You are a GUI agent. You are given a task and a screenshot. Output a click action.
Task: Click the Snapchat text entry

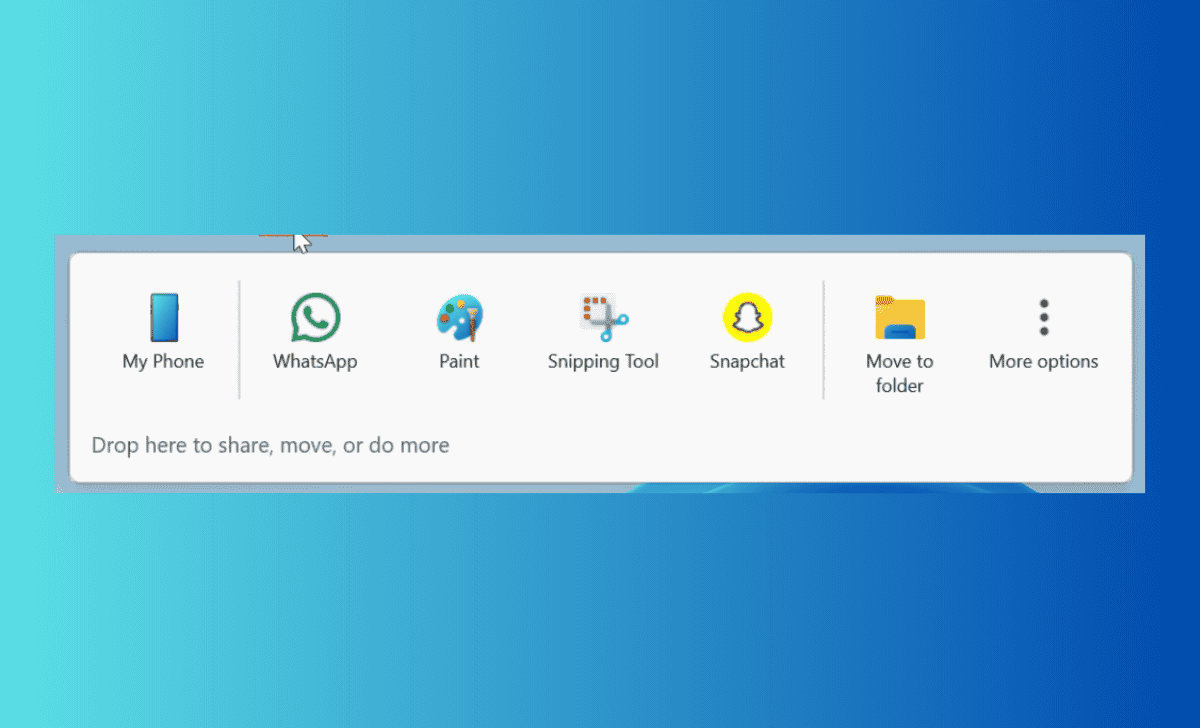coord(746,361)
